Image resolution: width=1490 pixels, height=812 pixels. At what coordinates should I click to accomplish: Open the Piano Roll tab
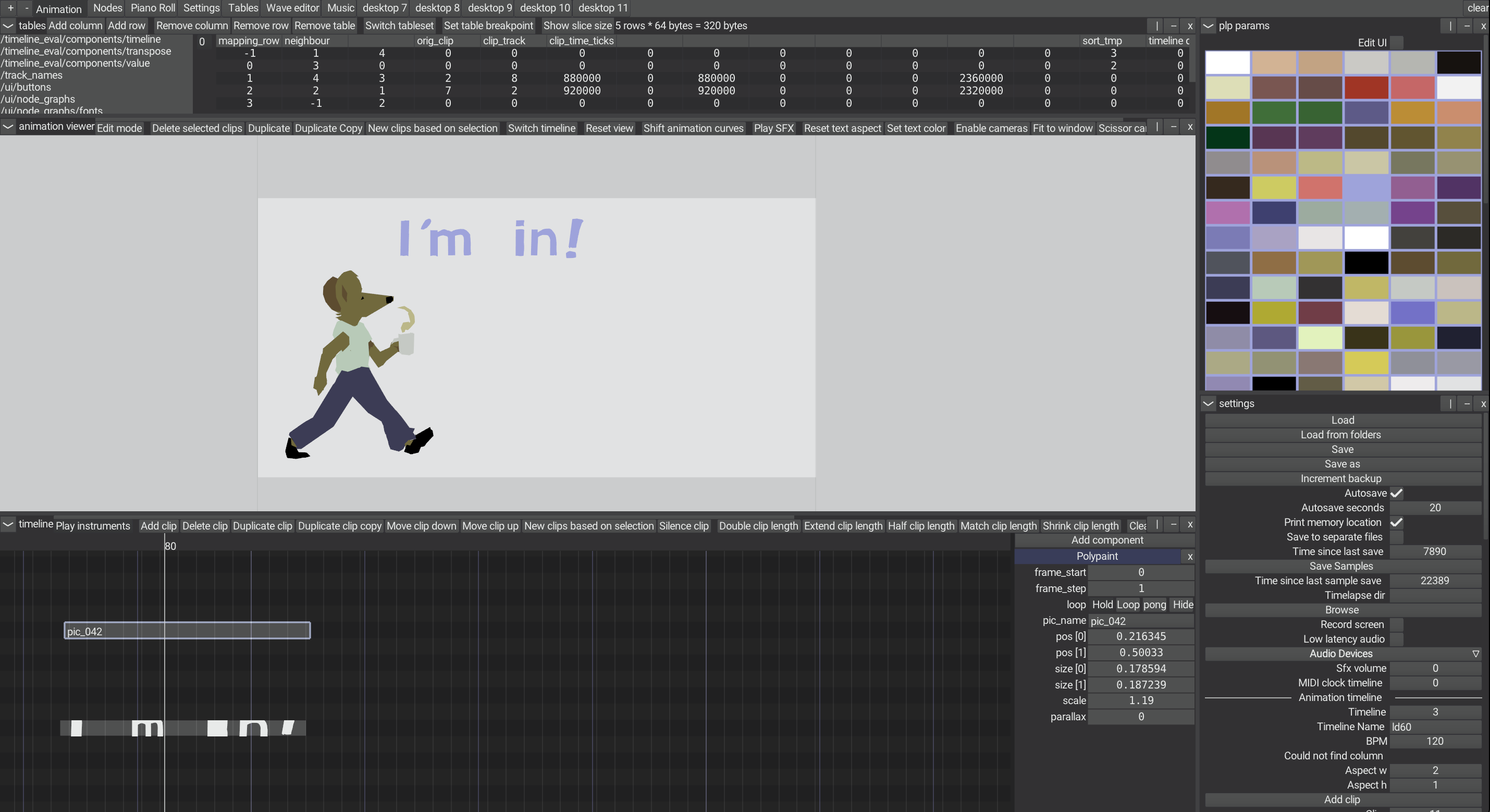click(153, 8)
